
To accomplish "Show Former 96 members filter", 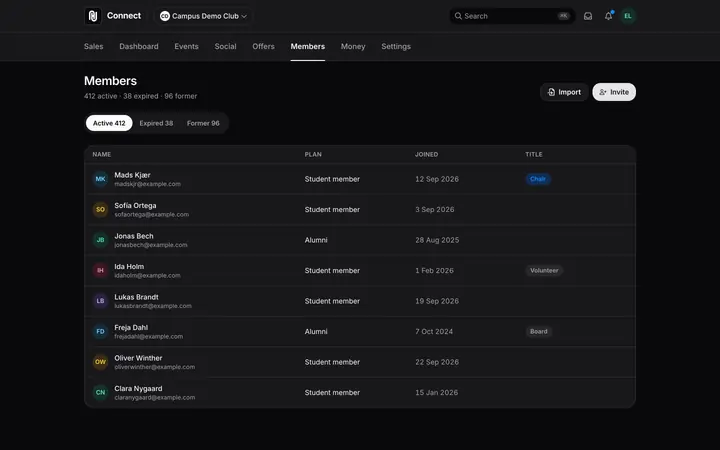I will point(203,123).
